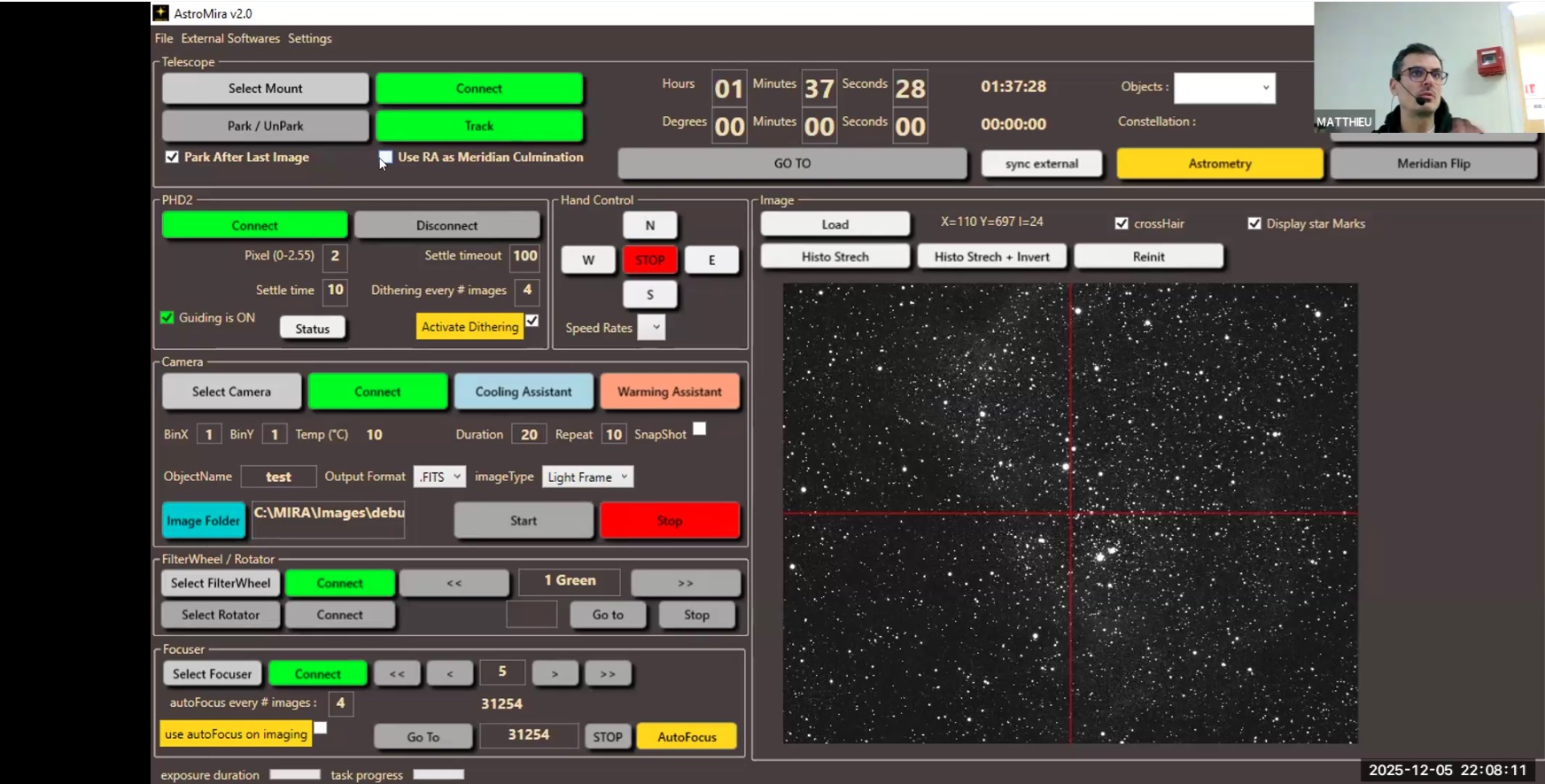Start the AutoFocus routine
This screenshot has width=1545, height=784.
(x=687, y=737)
